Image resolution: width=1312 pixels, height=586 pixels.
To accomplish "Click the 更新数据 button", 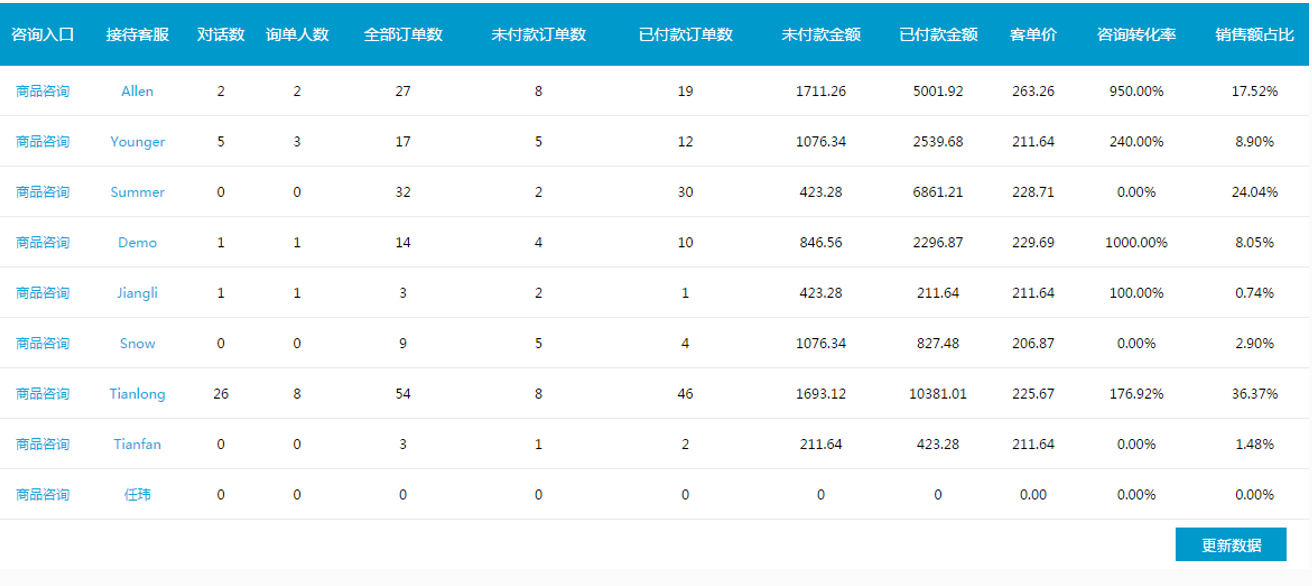I will tap(1231, 545).
